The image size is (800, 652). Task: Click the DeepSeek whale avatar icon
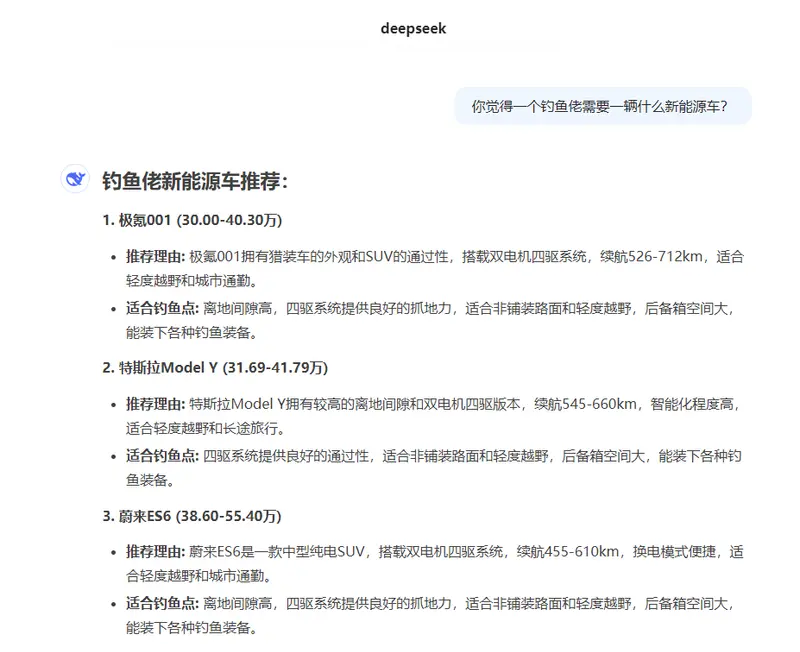pyautogui.click(x=76, y=179)
